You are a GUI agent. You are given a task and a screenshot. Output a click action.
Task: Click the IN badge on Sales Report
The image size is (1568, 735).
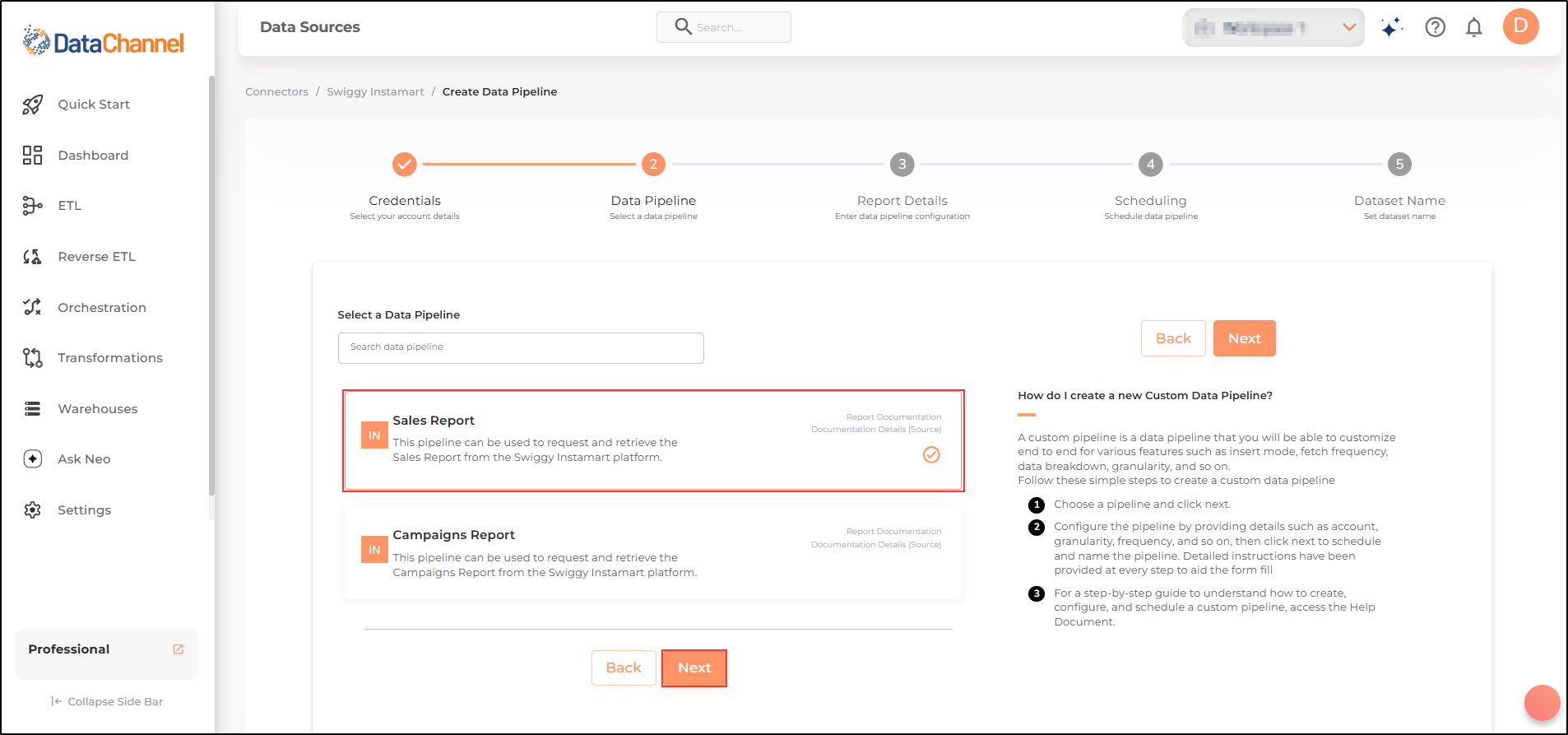click(x=374, y=435)
